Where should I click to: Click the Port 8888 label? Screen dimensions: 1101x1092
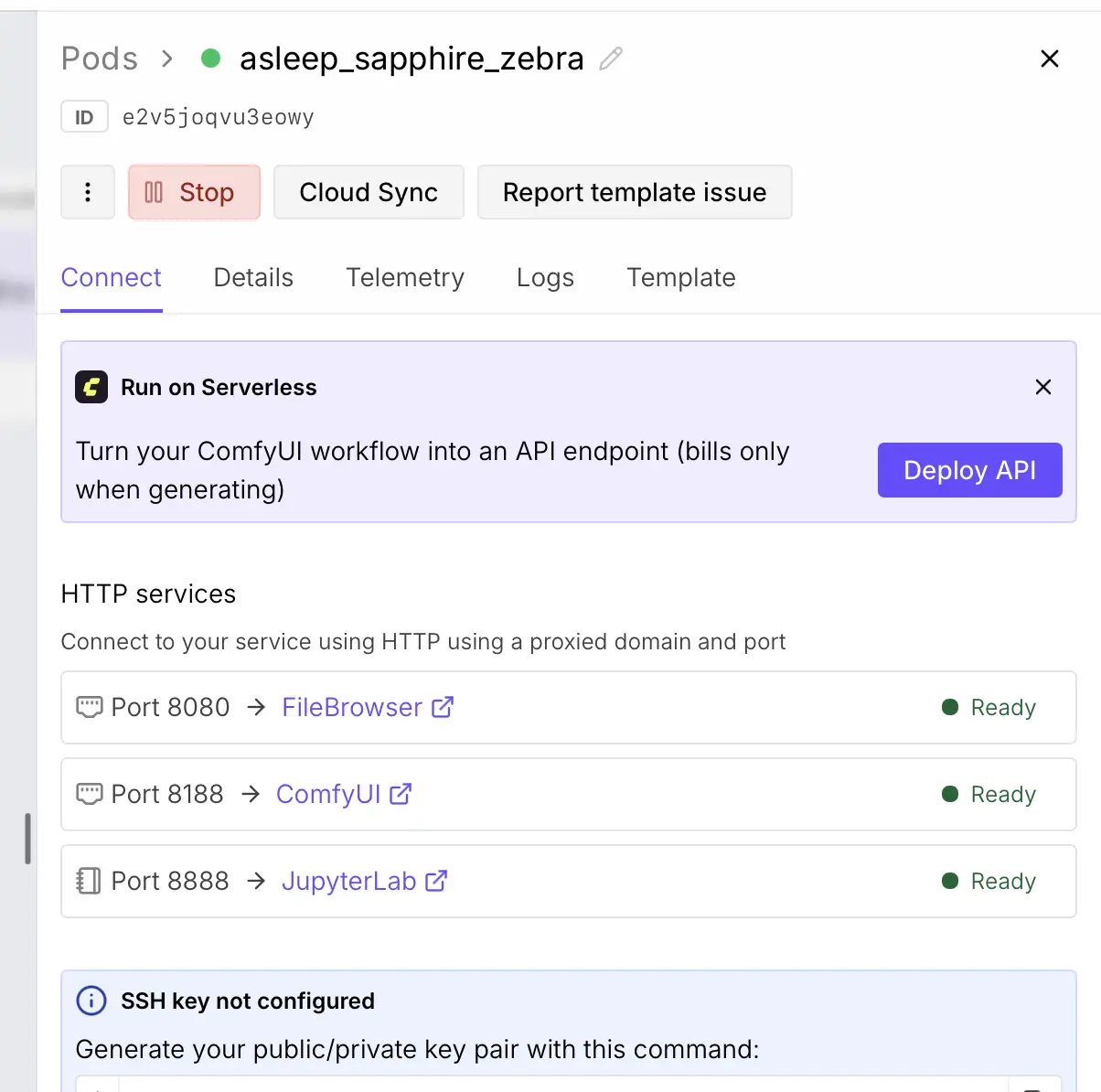coord(170,881)
